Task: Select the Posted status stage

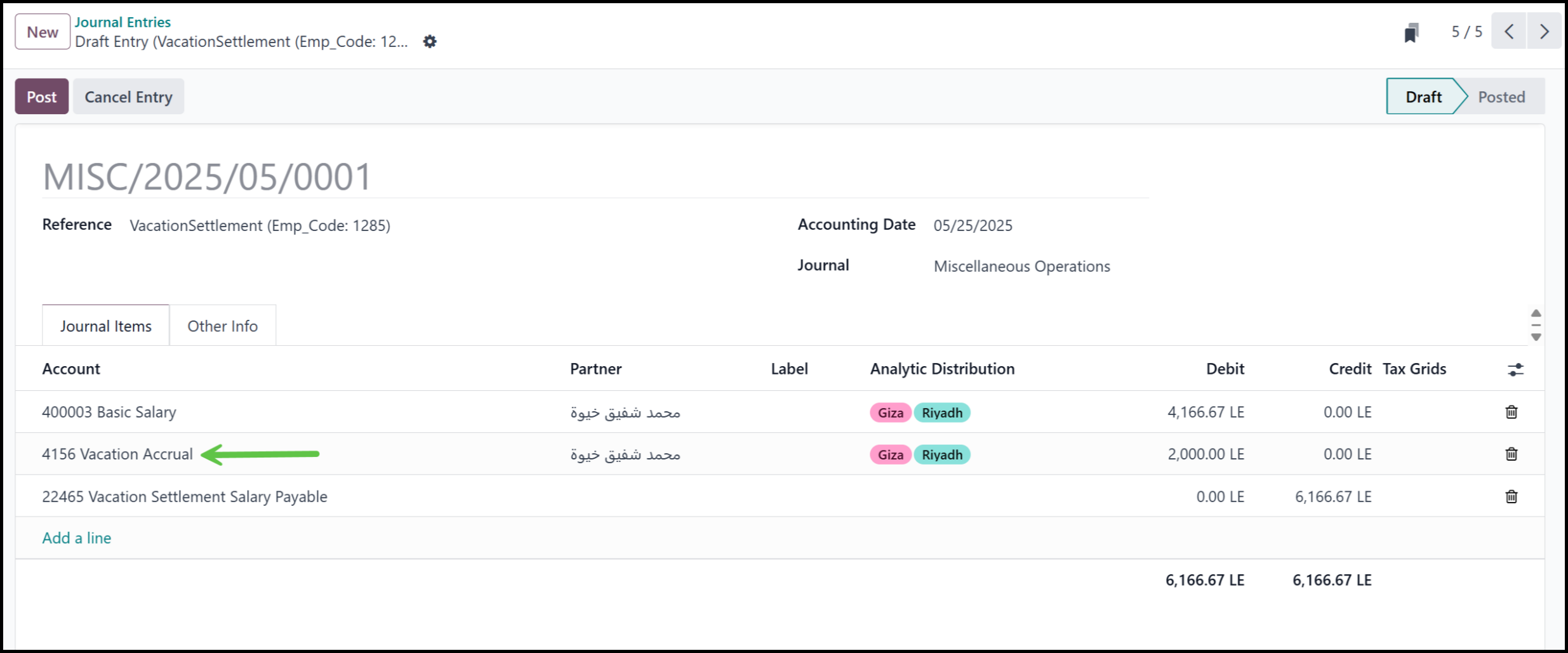Action: point(1501,97)
